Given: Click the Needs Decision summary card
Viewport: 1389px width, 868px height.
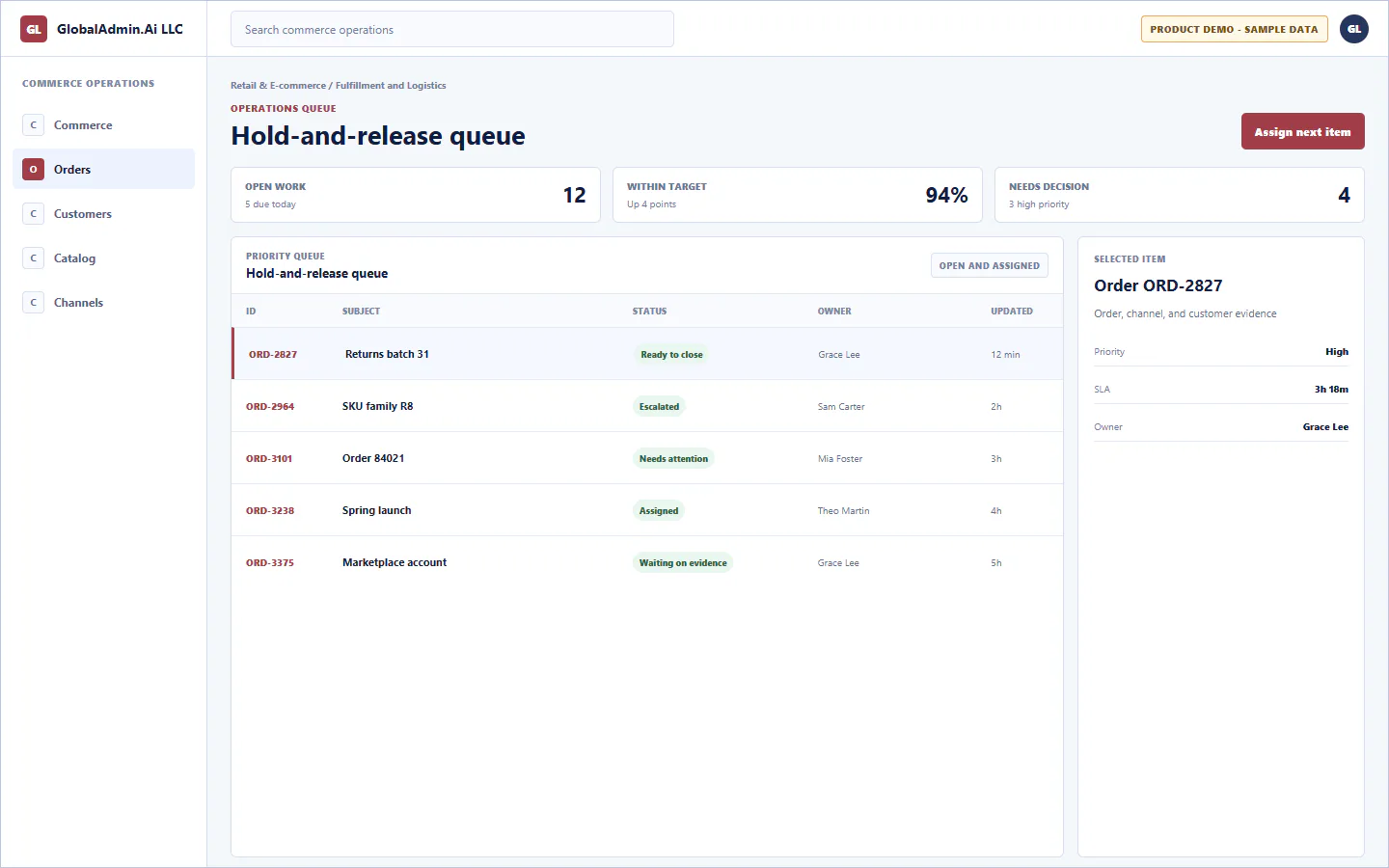Looking at the screenshot, I should (x=1180, y=195).
